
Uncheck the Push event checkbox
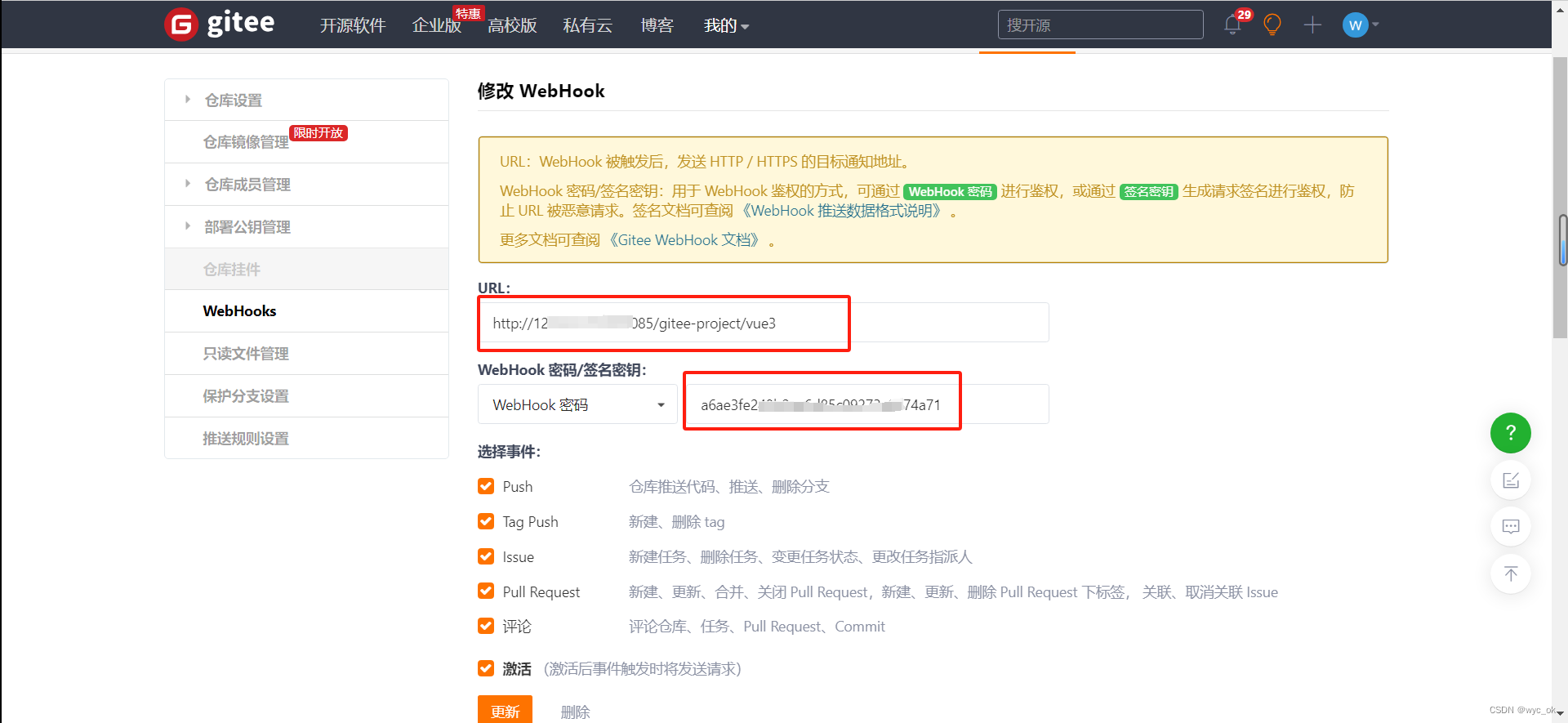(486, 486)
